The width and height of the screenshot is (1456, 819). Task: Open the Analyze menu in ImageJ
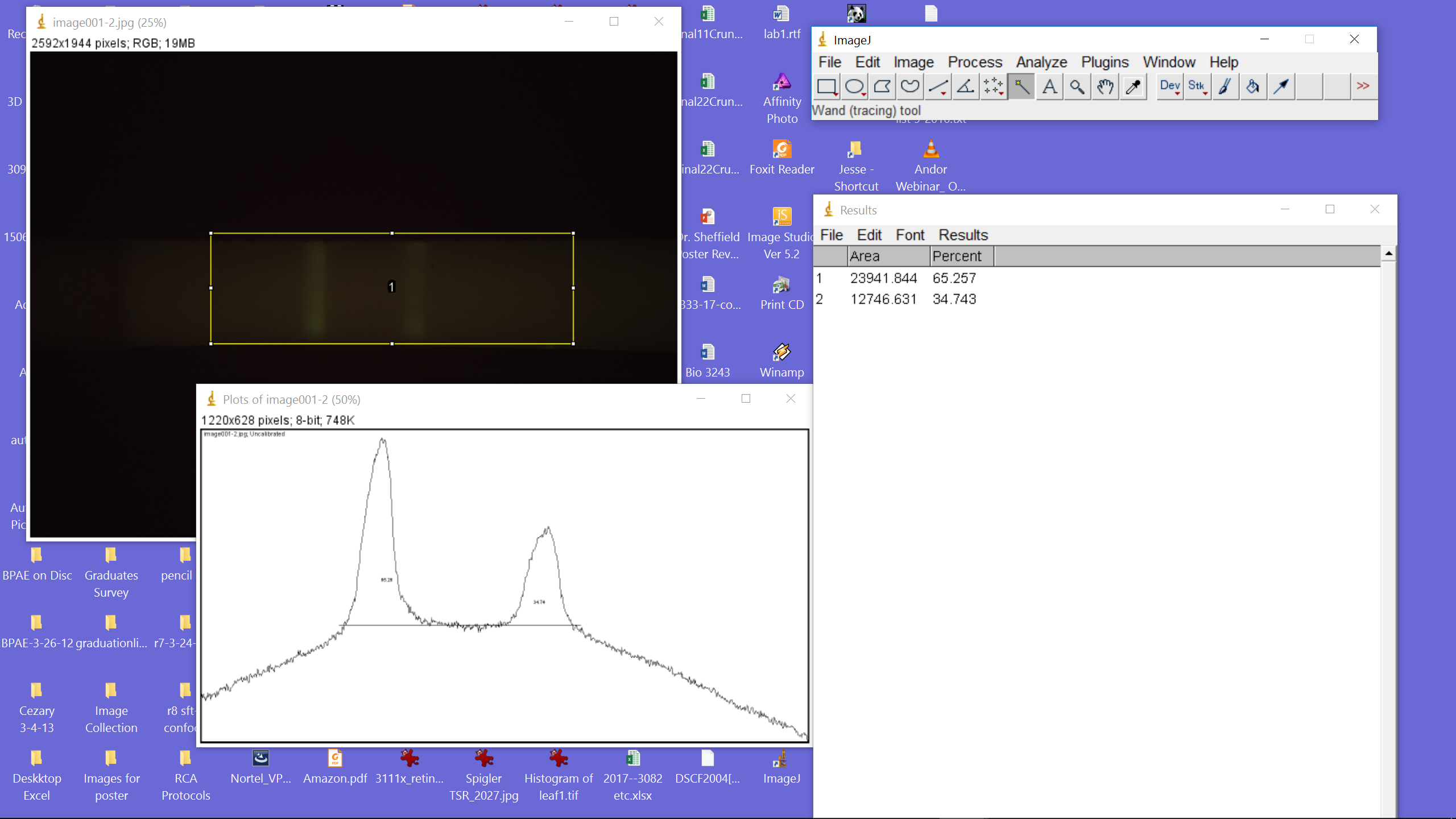(x=1041, y=62)
